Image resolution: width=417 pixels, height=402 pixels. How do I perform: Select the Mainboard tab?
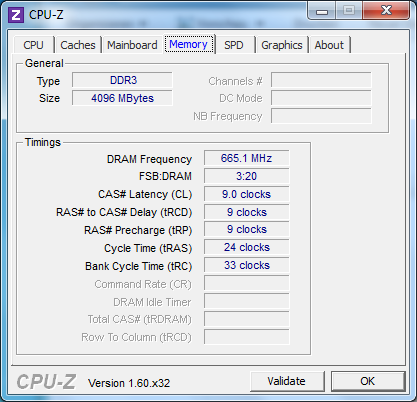pos(132,45)
